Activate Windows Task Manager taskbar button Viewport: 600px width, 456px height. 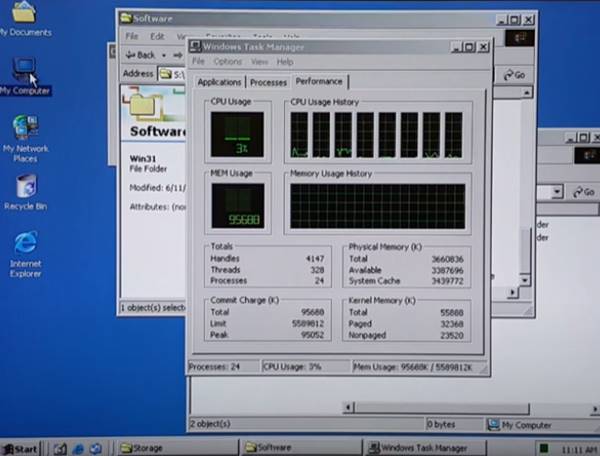click(425, 448)
